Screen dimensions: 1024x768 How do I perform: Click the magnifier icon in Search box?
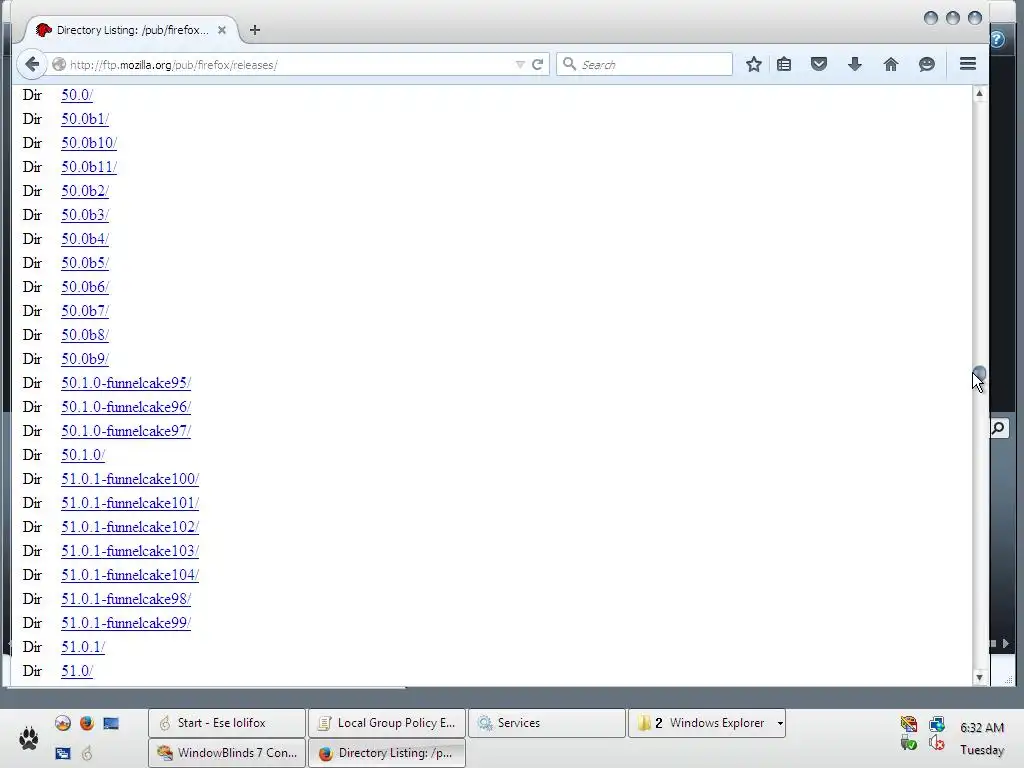pos(569,63)
